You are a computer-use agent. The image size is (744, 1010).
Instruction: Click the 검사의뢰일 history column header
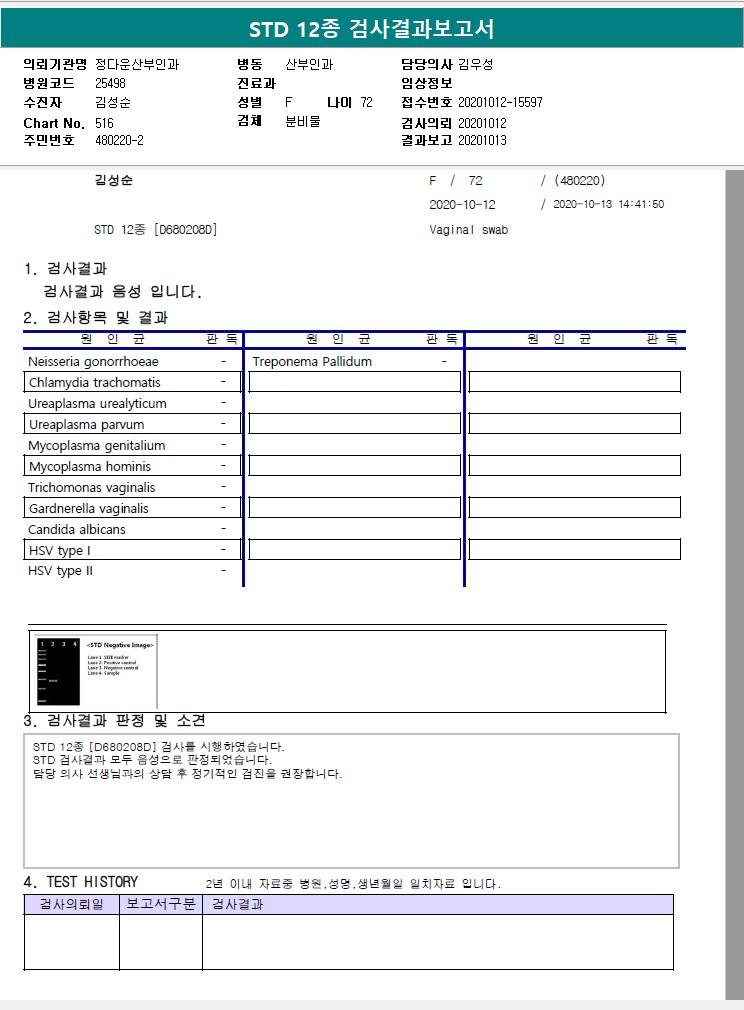tap(72, 904)
